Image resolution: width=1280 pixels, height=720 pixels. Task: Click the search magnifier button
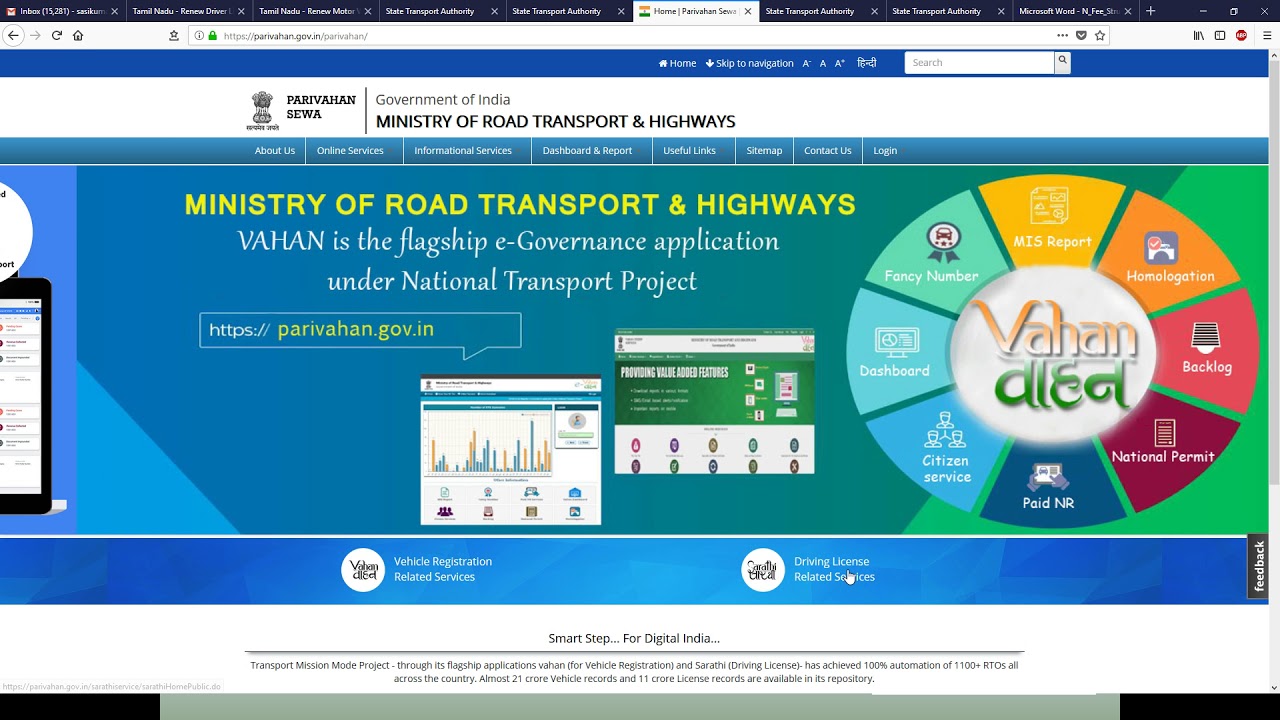click(x=1062, y=62)
